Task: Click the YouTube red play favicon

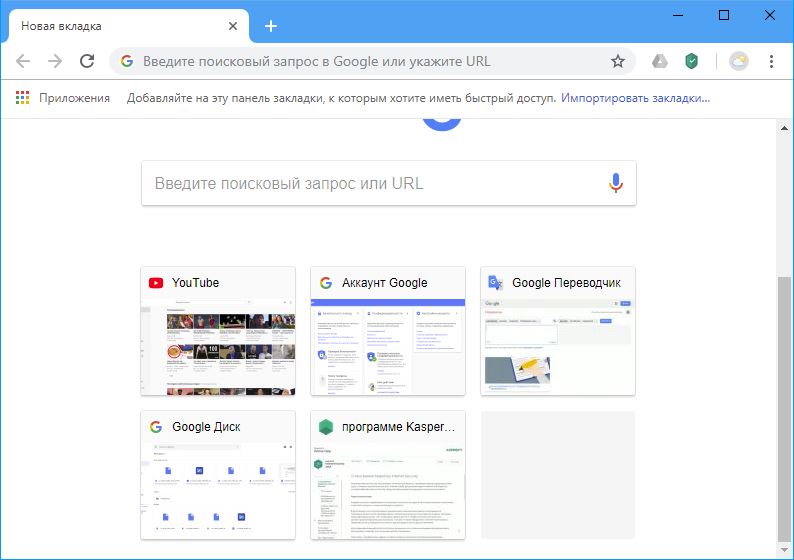Action: [x=156, y=283]
